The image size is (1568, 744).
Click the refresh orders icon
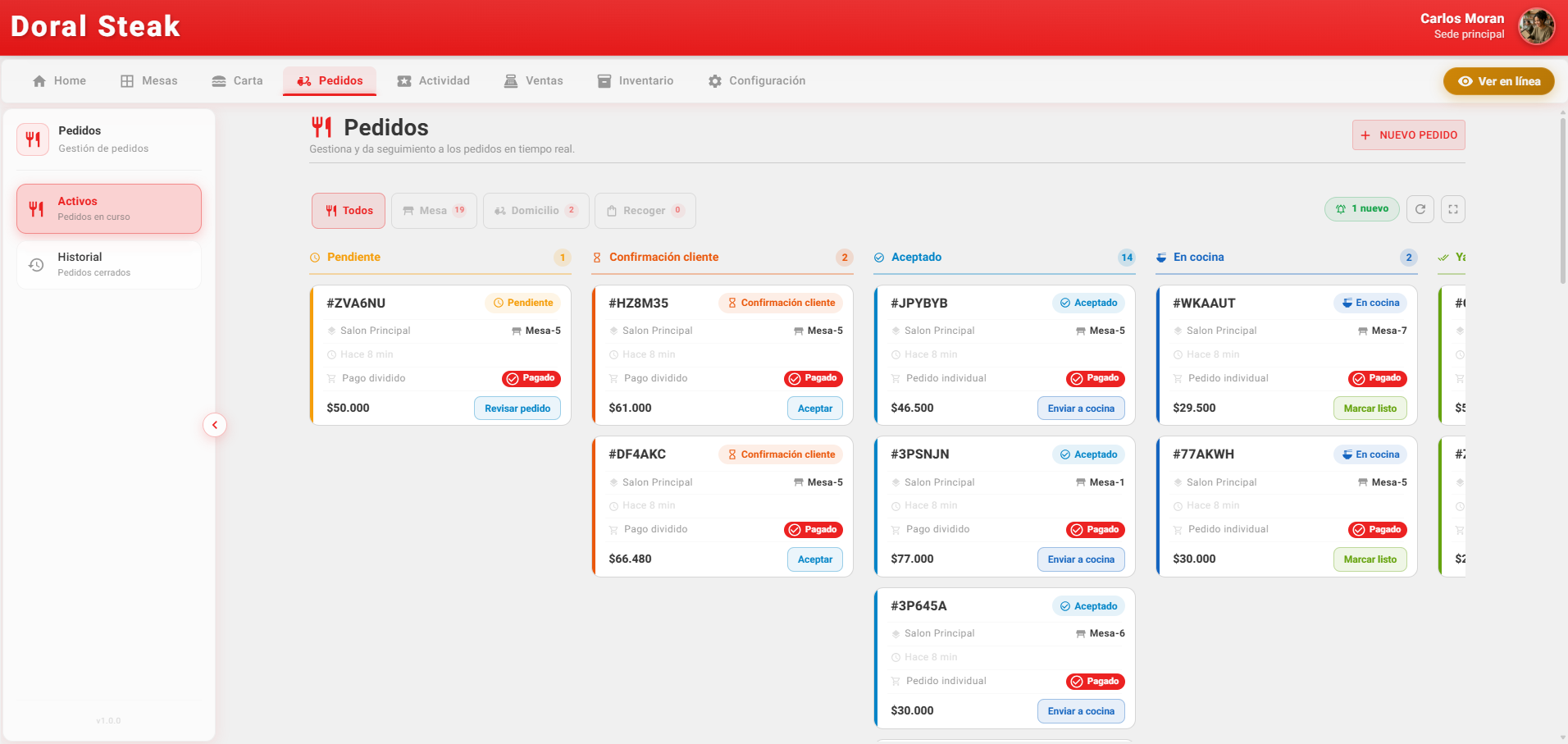point(1420,209)
